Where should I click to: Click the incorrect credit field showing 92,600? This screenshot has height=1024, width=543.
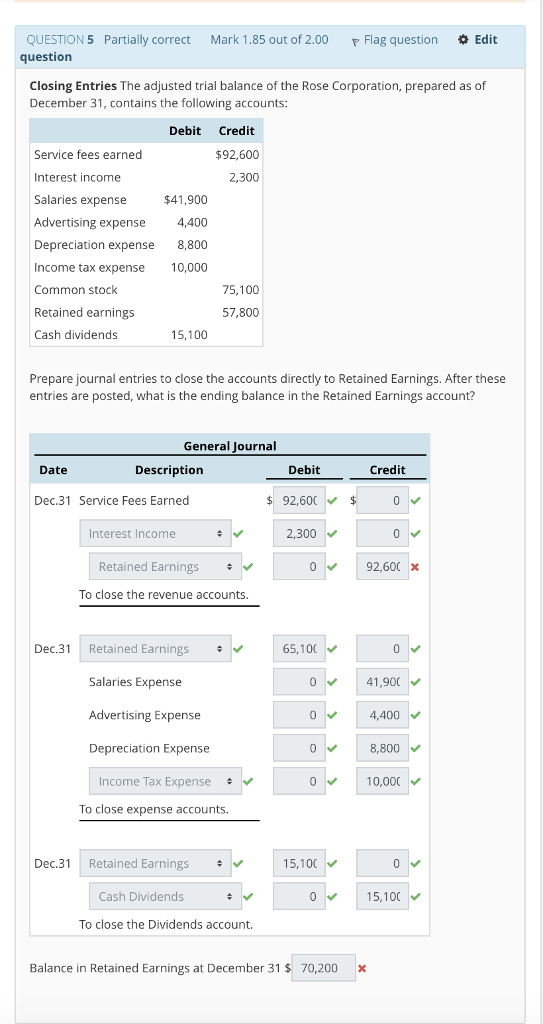point(382,567)
